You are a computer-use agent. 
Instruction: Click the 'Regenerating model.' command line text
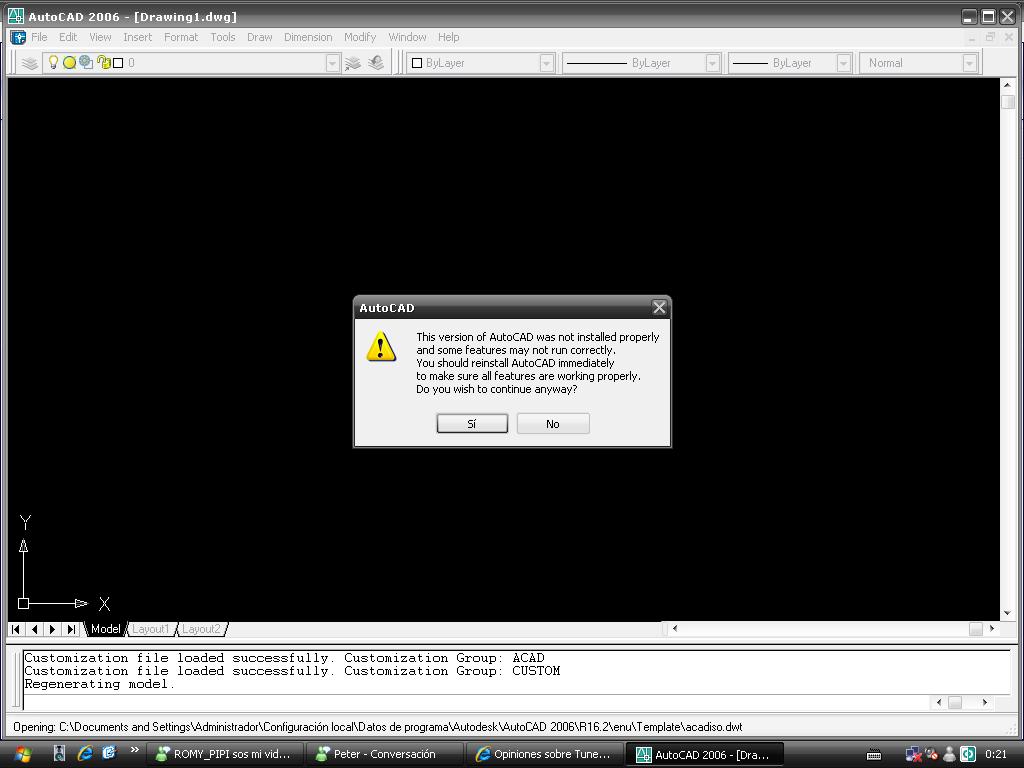tap(100, 684)
